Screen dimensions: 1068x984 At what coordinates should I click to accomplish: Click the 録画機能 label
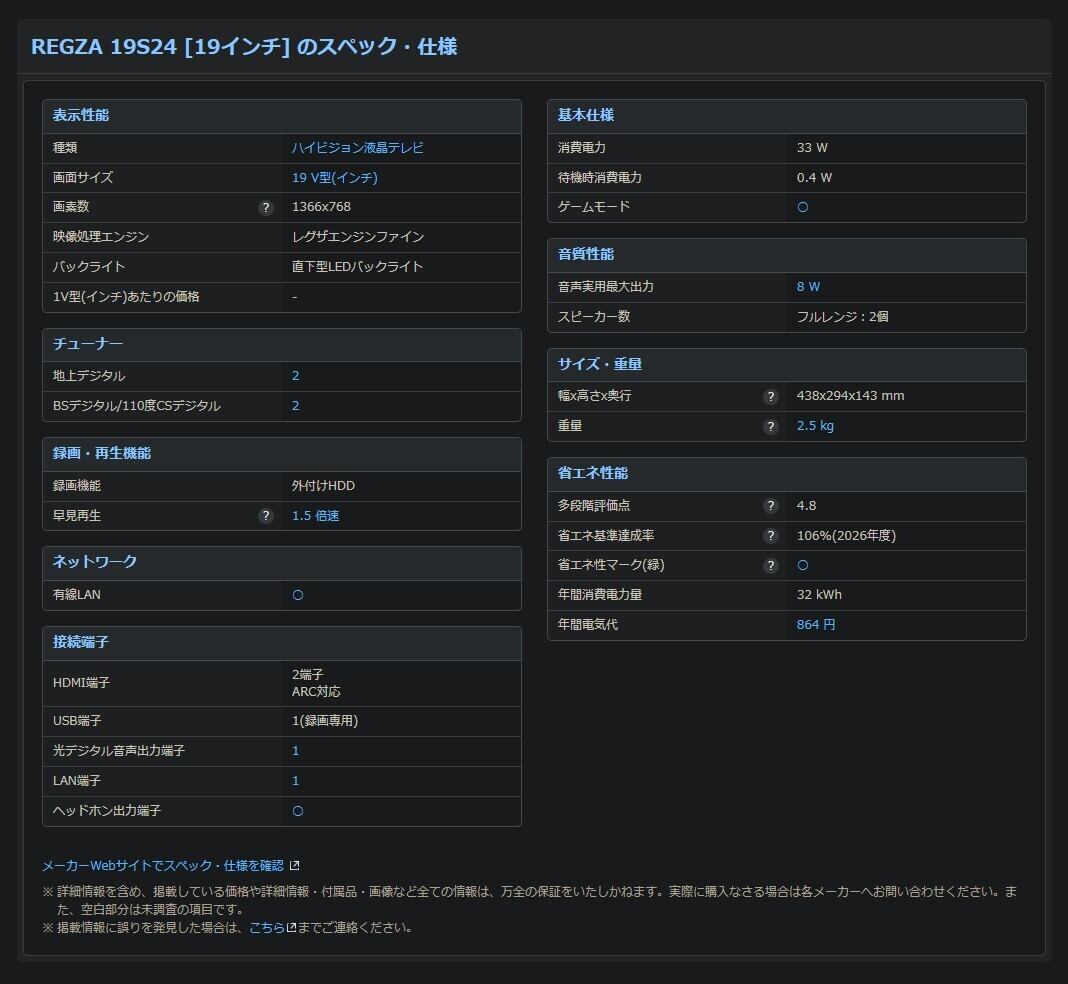76,486
